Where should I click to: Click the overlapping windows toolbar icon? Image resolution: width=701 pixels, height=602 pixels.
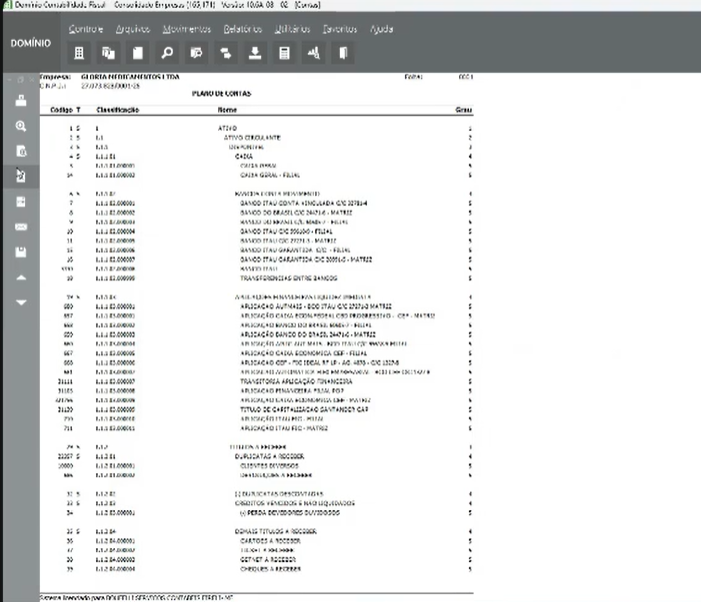[108, 53]
